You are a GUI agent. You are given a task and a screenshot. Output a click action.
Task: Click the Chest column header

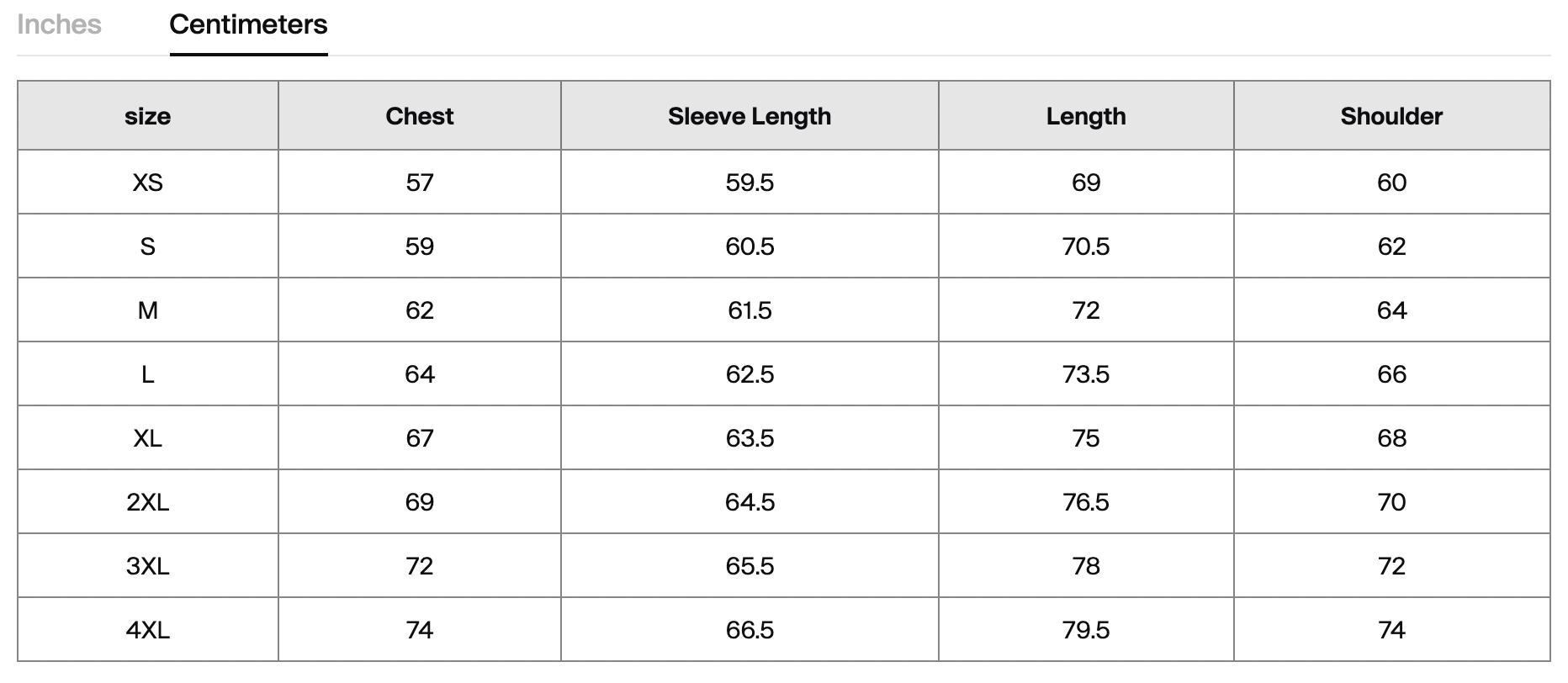[419, 116]
